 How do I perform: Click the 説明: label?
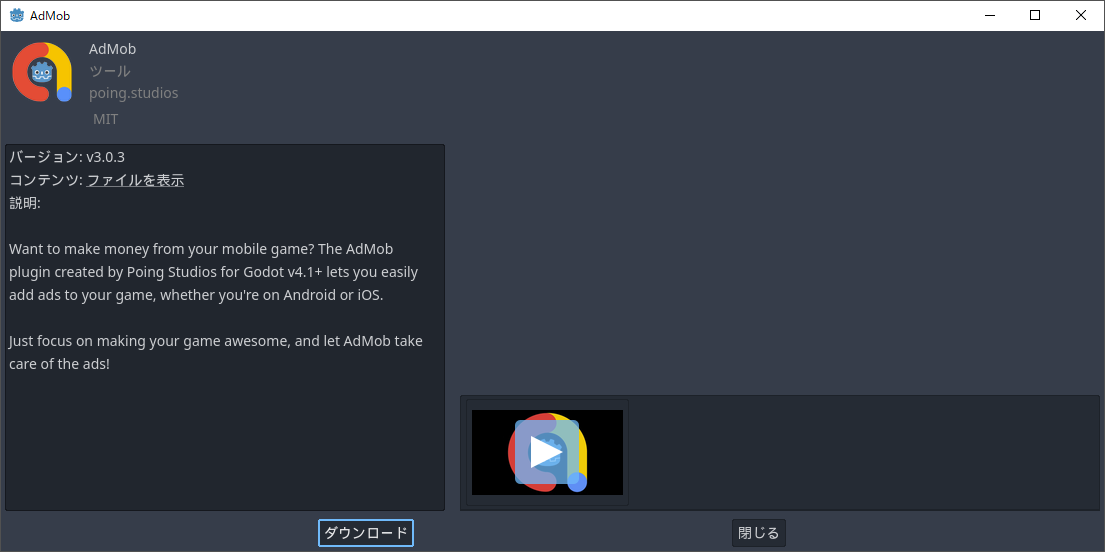(25, 203)
